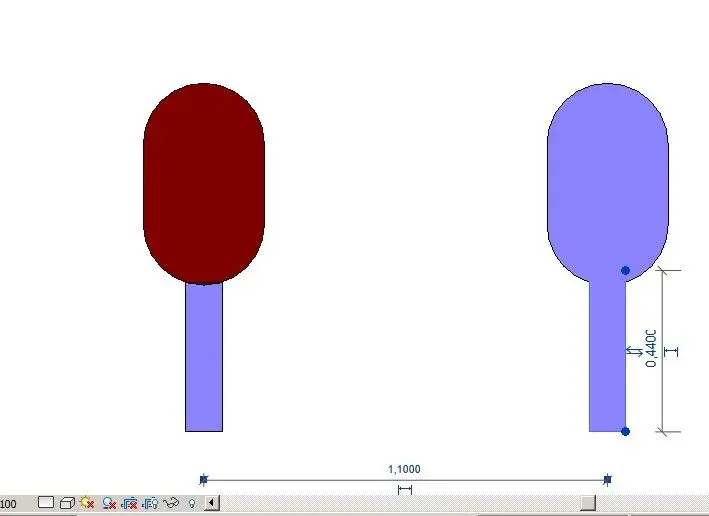Click the left endpoint of 1,1000 dimension
The width and height of the screenshot is (709, 516).
click(203, 479)
